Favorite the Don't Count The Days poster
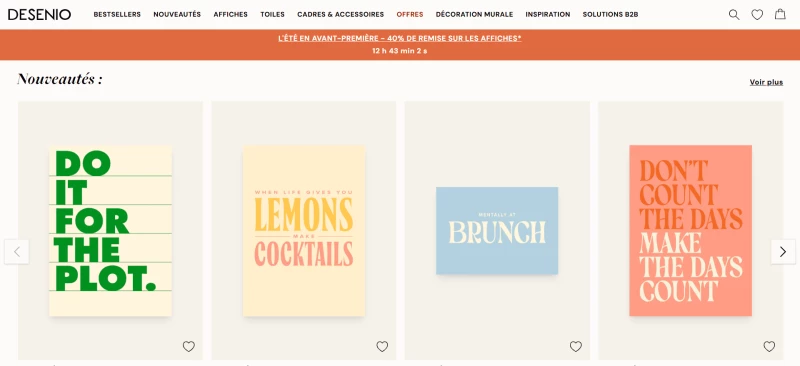The width and height of the screenshot is (800, 366). [x=769, y=347]
